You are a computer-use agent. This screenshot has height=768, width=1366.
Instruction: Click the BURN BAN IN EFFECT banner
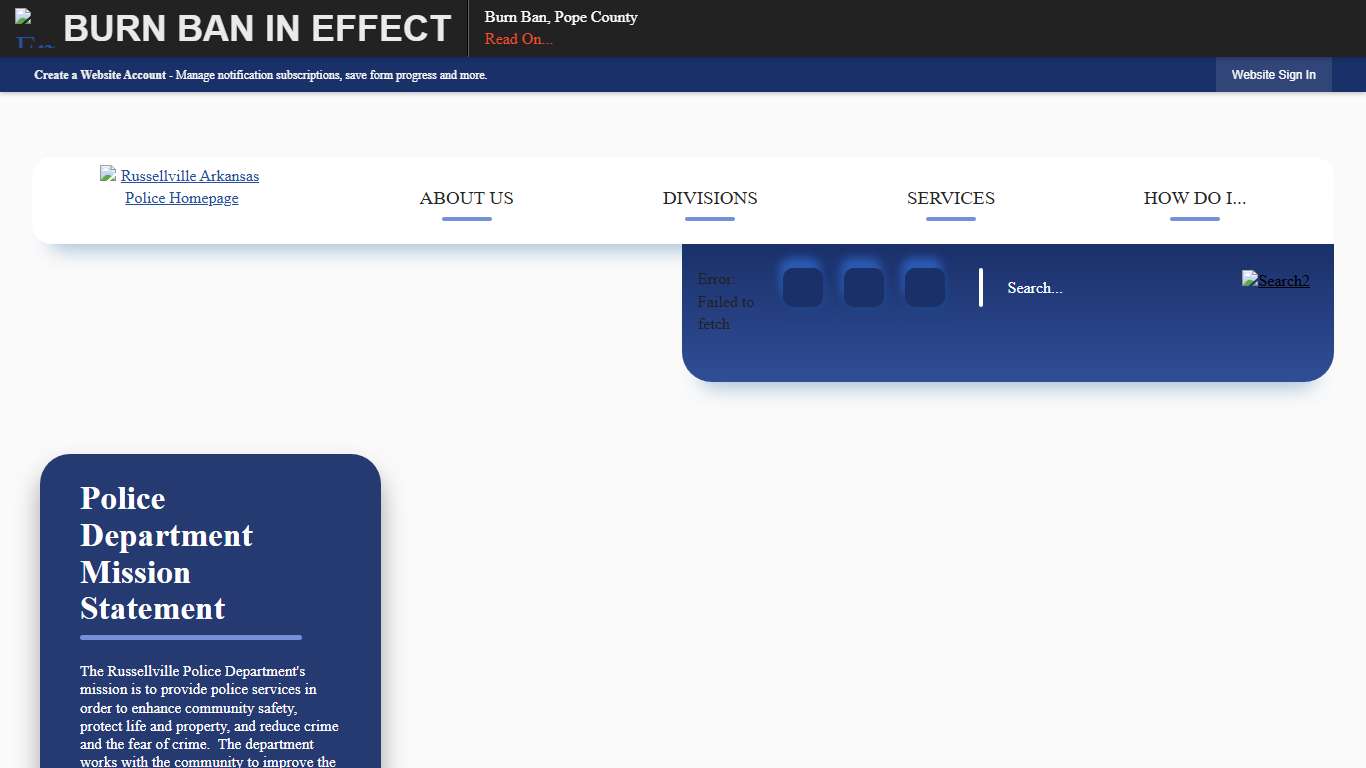coord(257,28)
